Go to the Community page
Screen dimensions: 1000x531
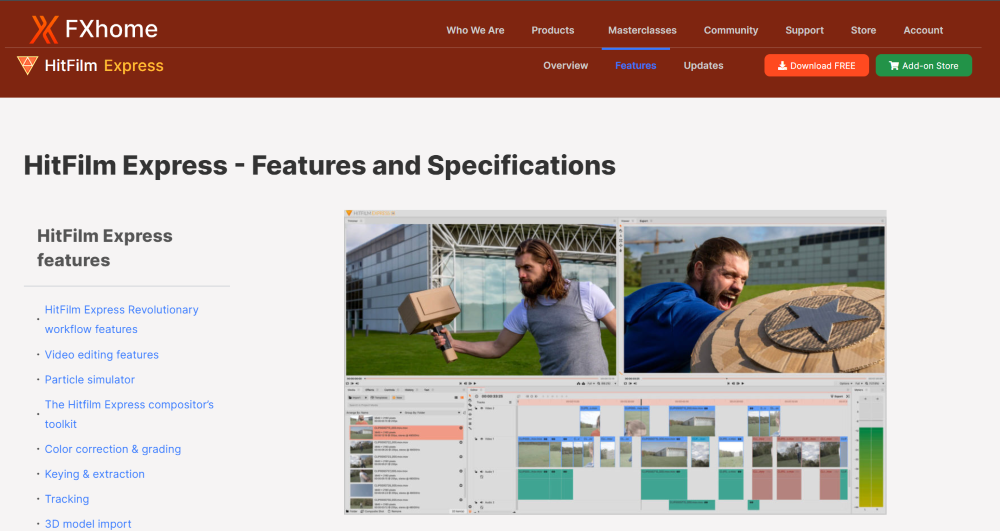(731, 30)
